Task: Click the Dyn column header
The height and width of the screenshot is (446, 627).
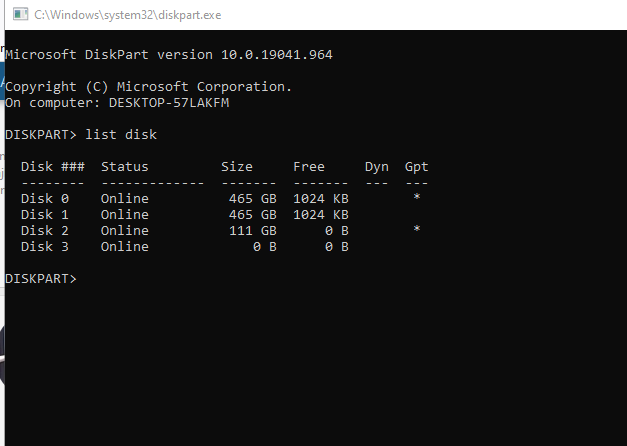Action: [x=377, y=166]
